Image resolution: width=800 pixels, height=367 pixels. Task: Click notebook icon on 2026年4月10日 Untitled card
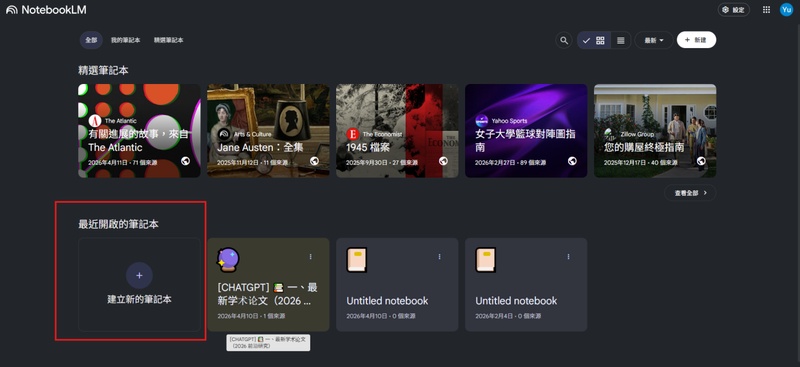[x=357, y=260]
